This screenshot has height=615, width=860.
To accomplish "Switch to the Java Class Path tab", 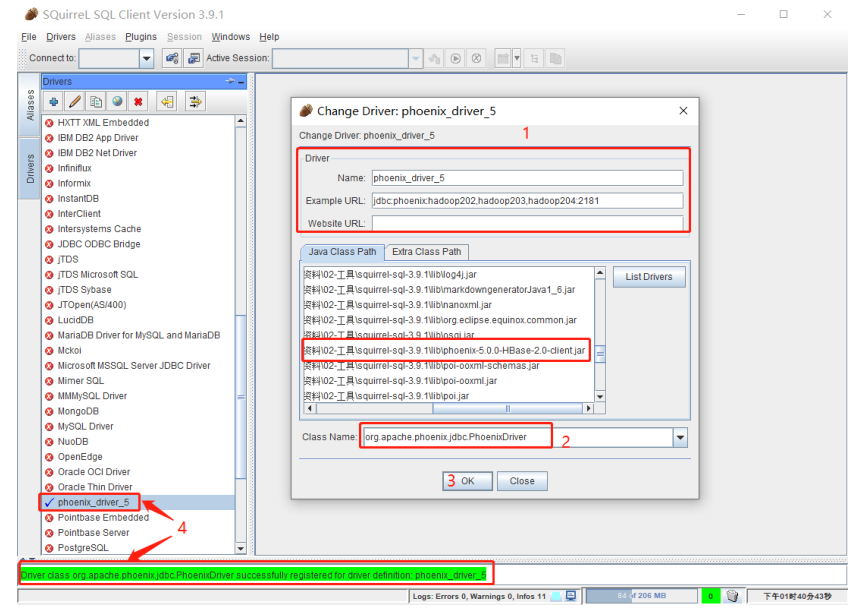I will coord(342,252).
